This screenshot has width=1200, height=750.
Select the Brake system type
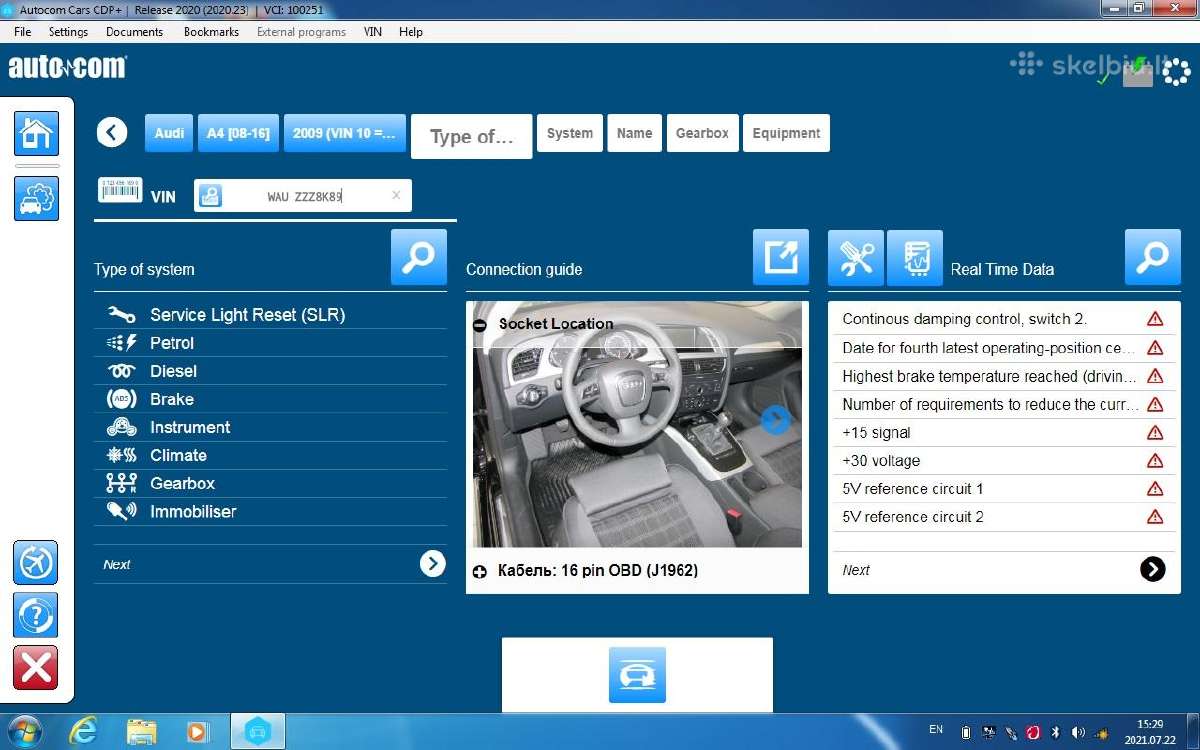pyautogui.click(x=270, y=398)
